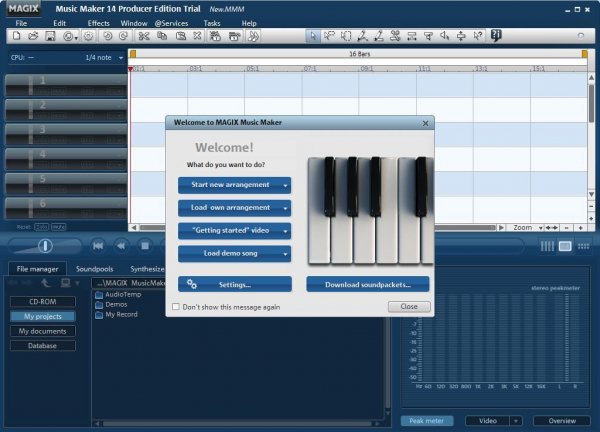Create a new arrangement via toolbar icon
This screenshot has height=432, width=600.
tap(16, 36)
